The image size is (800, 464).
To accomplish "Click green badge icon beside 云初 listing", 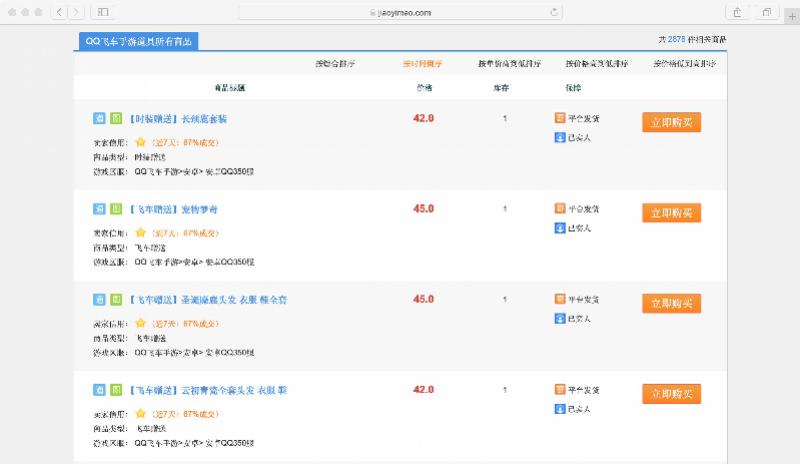I will (x=116, y=390).
